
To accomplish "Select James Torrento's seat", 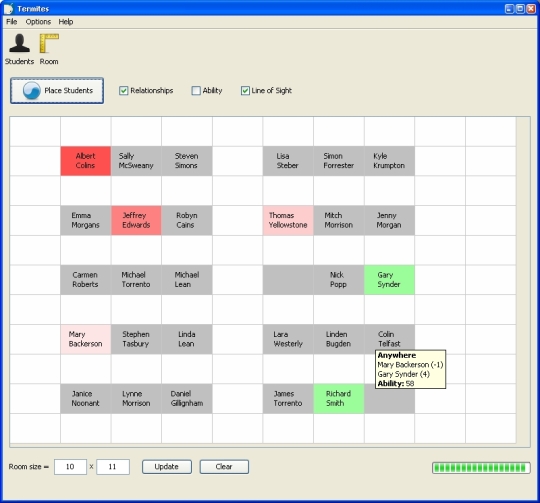I will click(288, 399).
